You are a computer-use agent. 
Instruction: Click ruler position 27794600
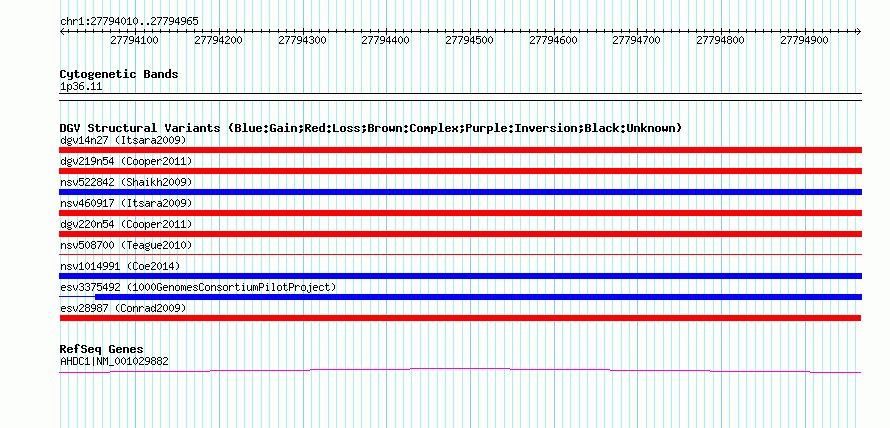pyautogui.click(x=553, y=41)
